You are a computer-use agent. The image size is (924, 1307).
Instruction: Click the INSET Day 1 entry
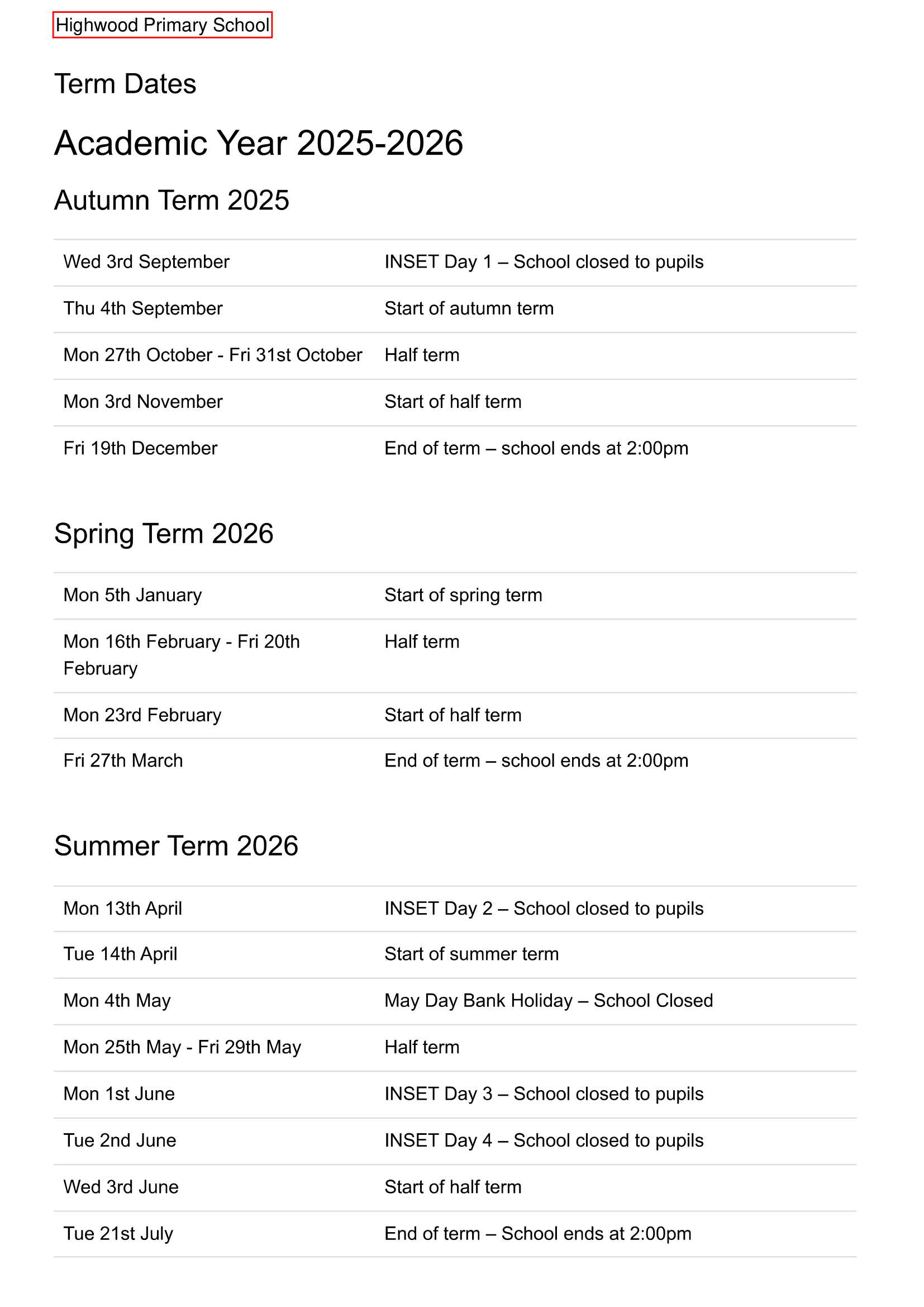click(544, 262)
